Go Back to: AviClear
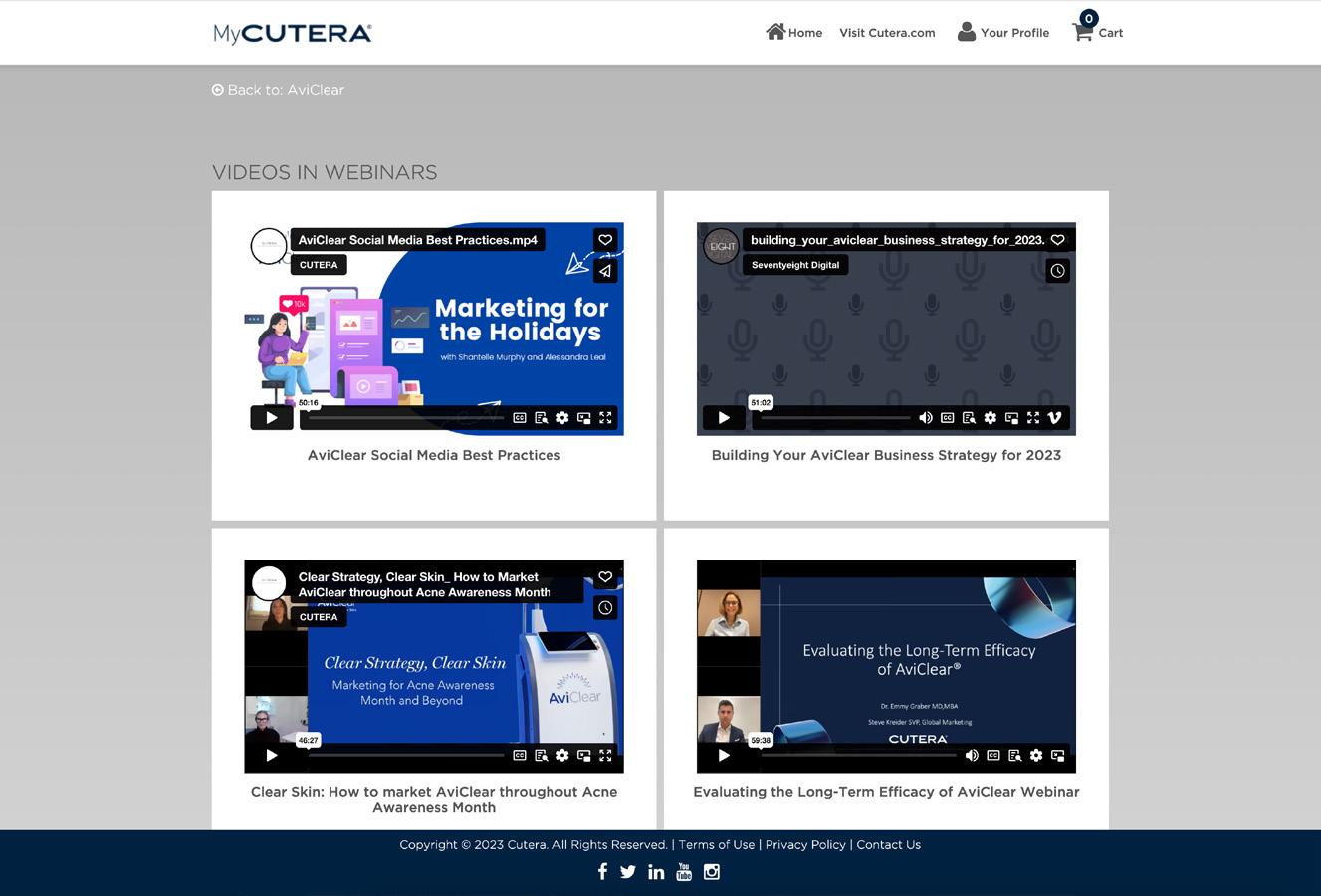Screen dimensions: 1321x896 [278, 90]
